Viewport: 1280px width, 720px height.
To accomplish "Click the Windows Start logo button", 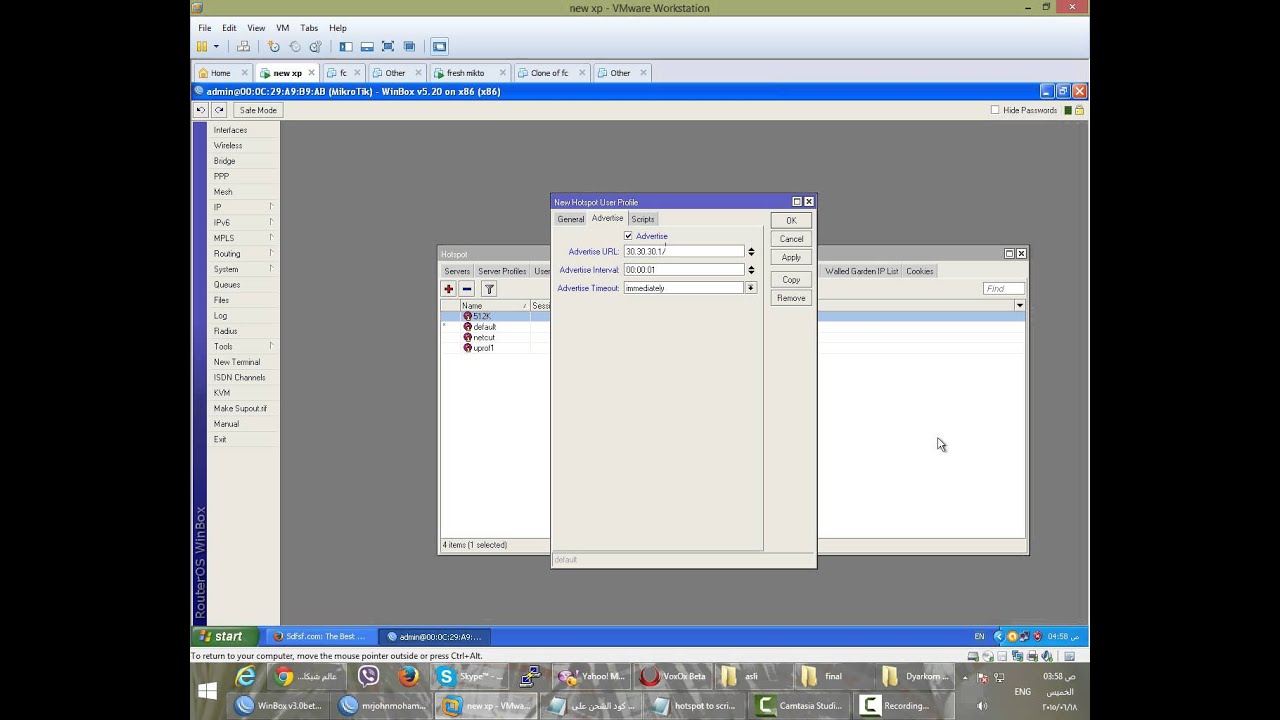I will coord(208,691).
